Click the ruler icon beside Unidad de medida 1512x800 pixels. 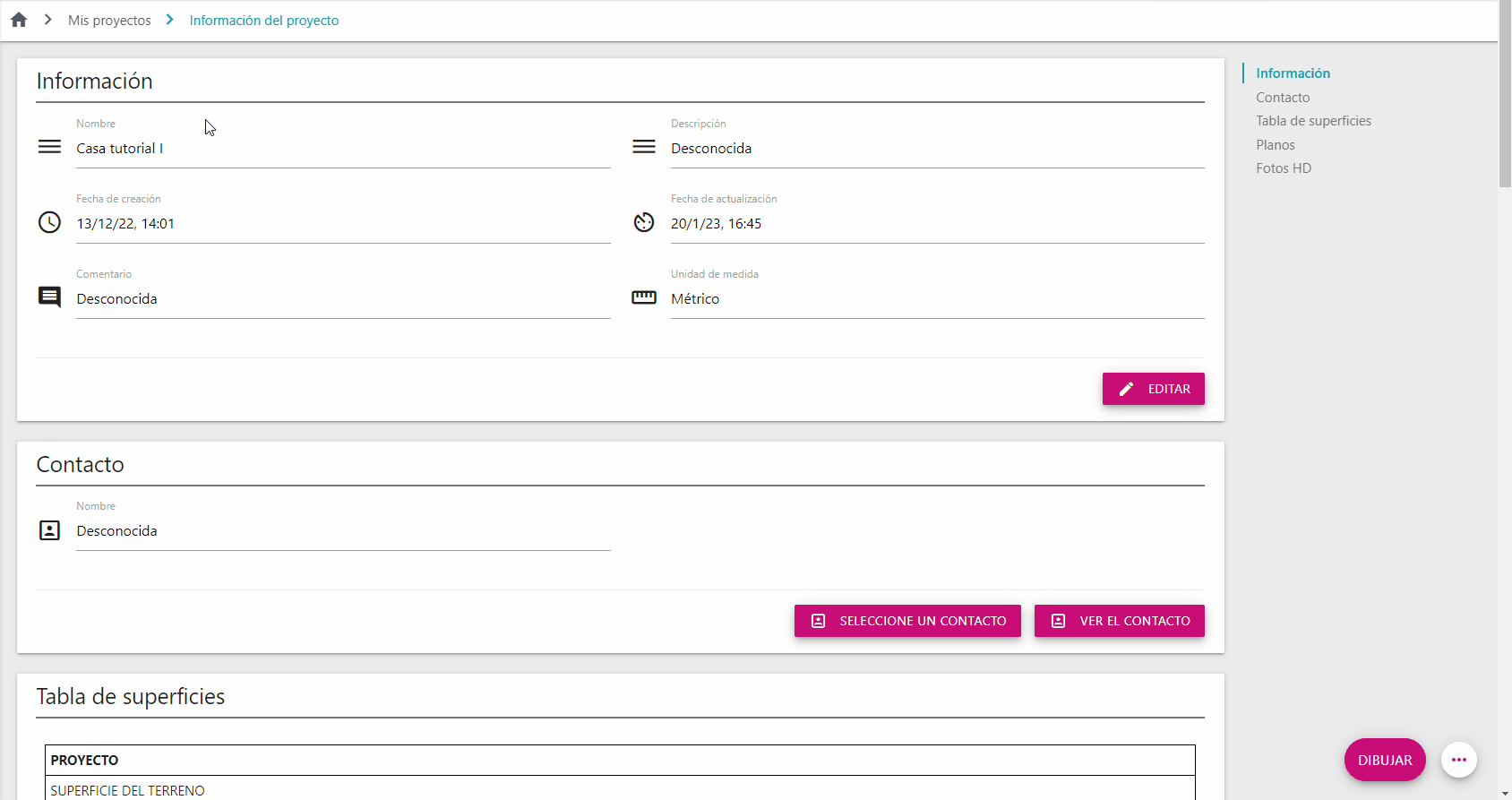[x=644, y=297]
